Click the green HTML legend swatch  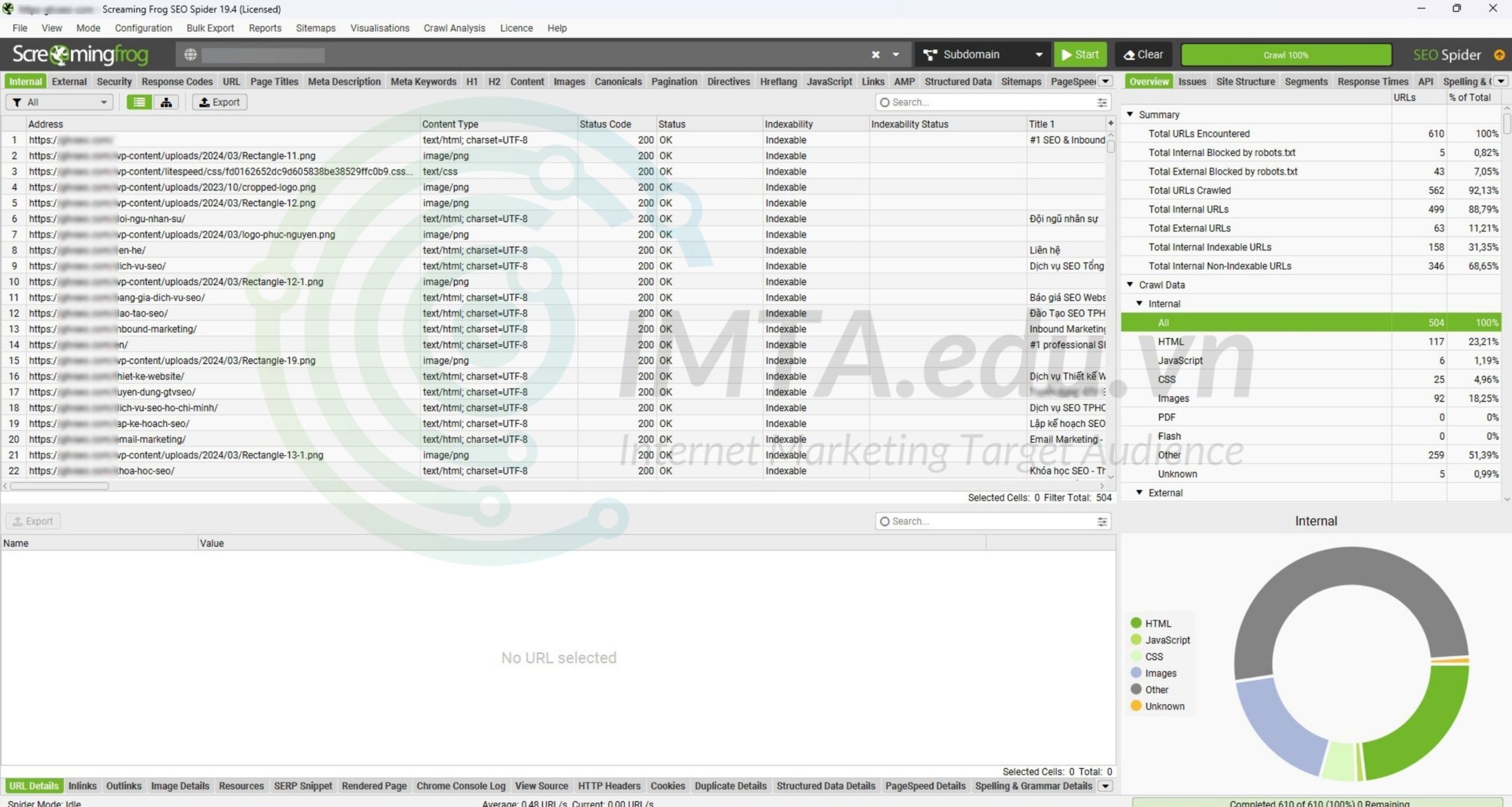click(1135, 623)
